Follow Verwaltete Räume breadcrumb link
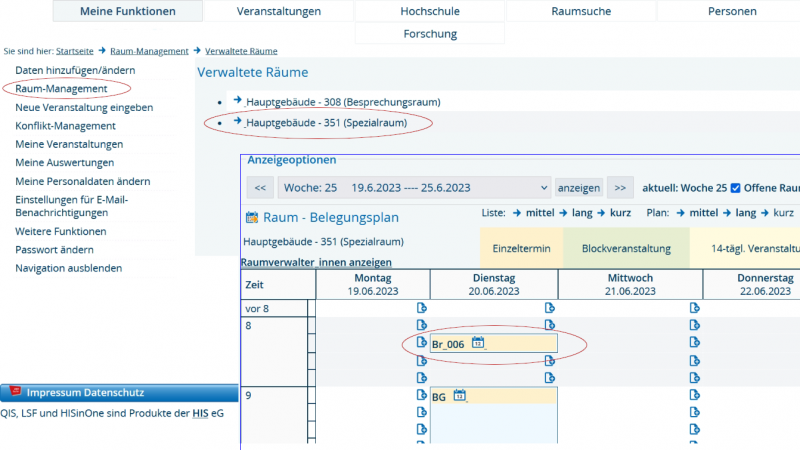 coord(241,51)
